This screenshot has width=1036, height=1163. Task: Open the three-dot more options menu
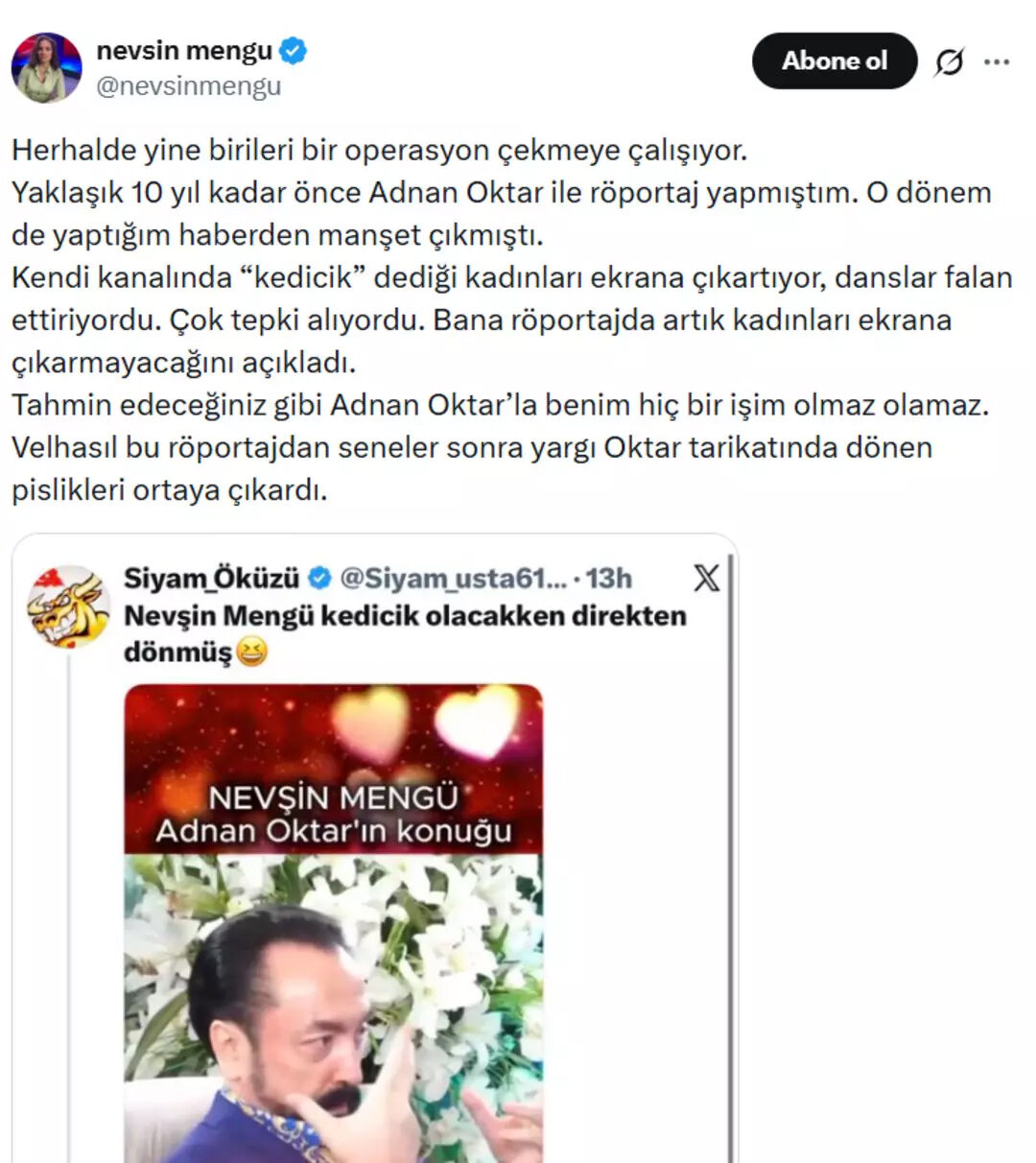point(998,62)
